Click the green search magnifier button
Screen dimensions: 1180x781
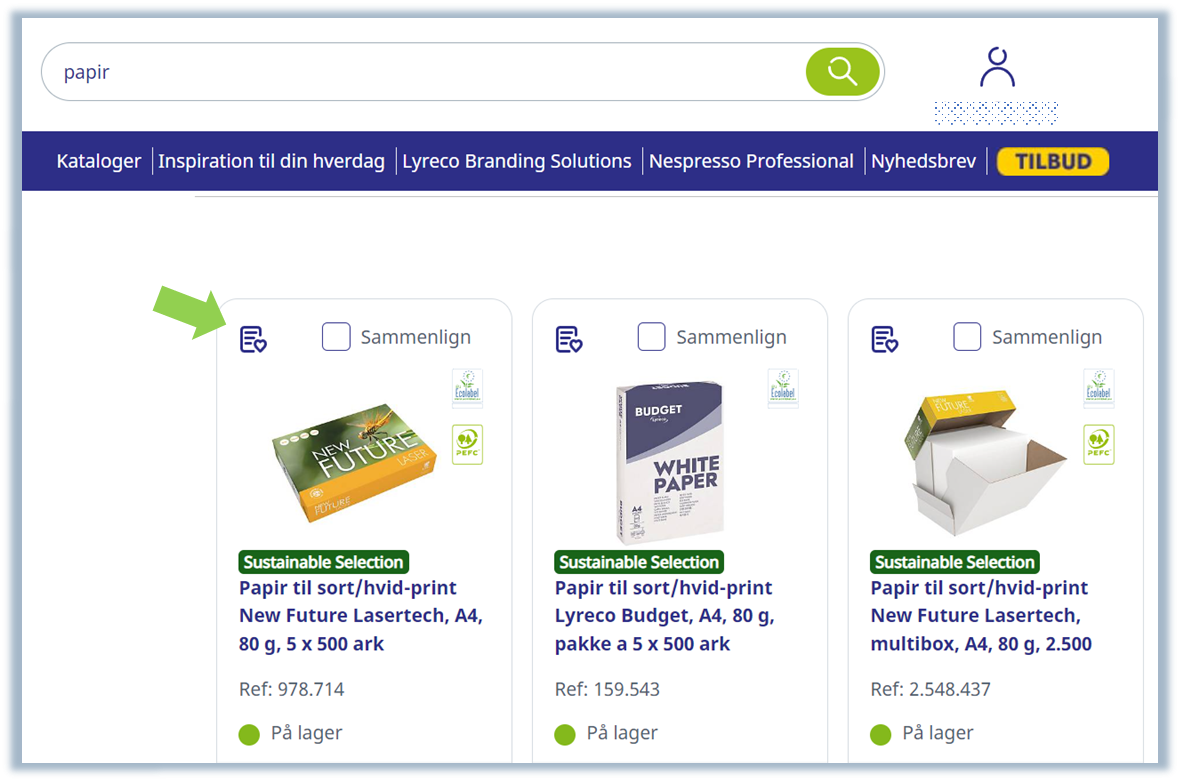pyautogui.click(x=842, y=72)
